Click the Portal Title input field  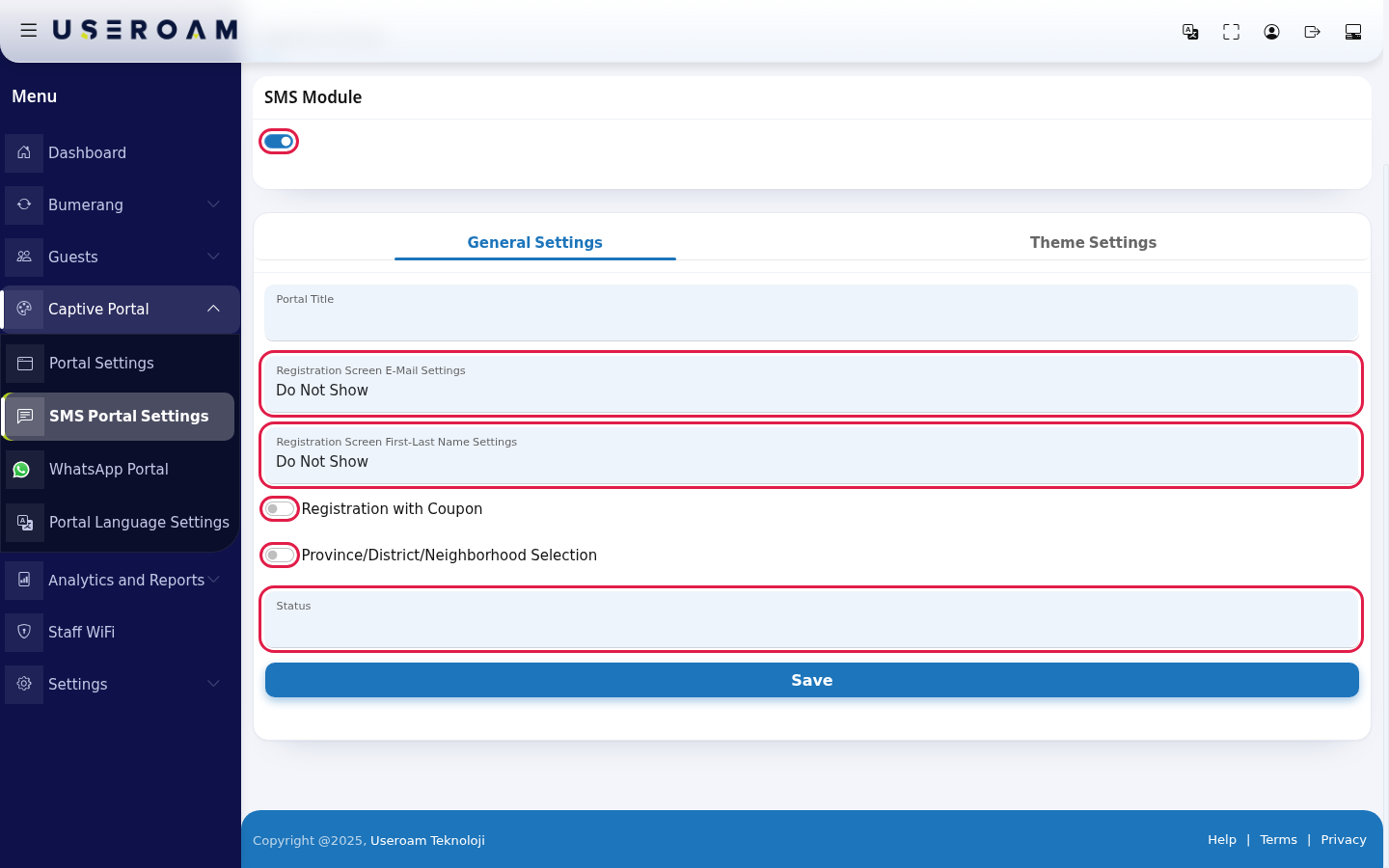tap(811, 312)
